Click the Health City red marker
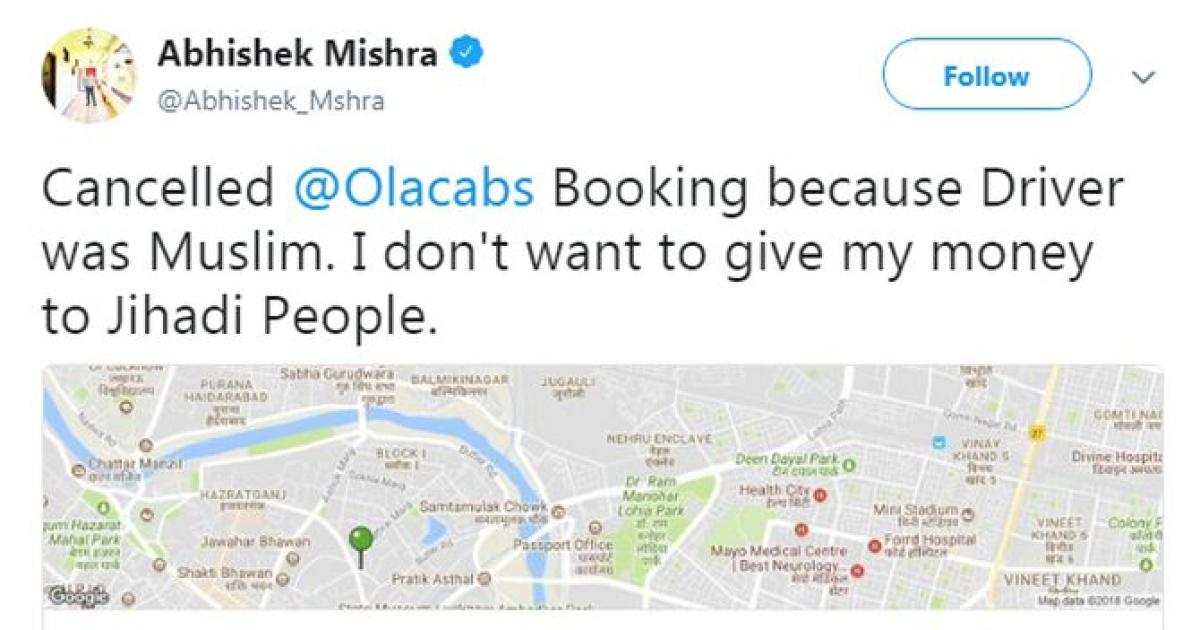 coord(821,493)
